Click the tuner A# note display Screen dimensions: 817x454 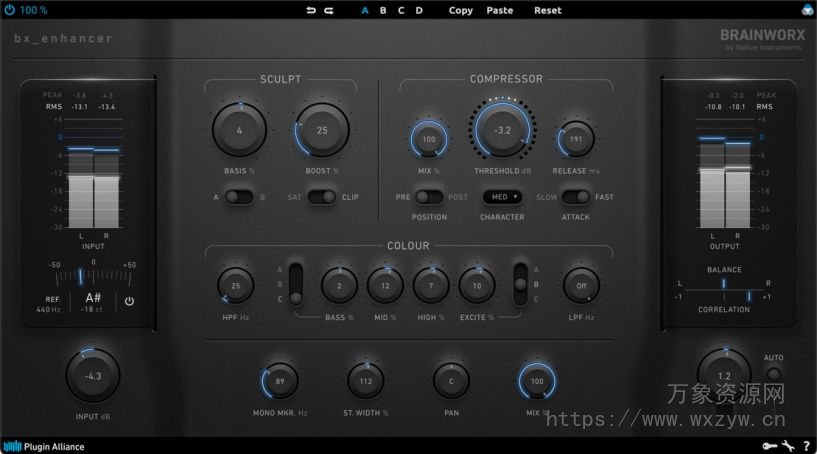pos(92,302)
